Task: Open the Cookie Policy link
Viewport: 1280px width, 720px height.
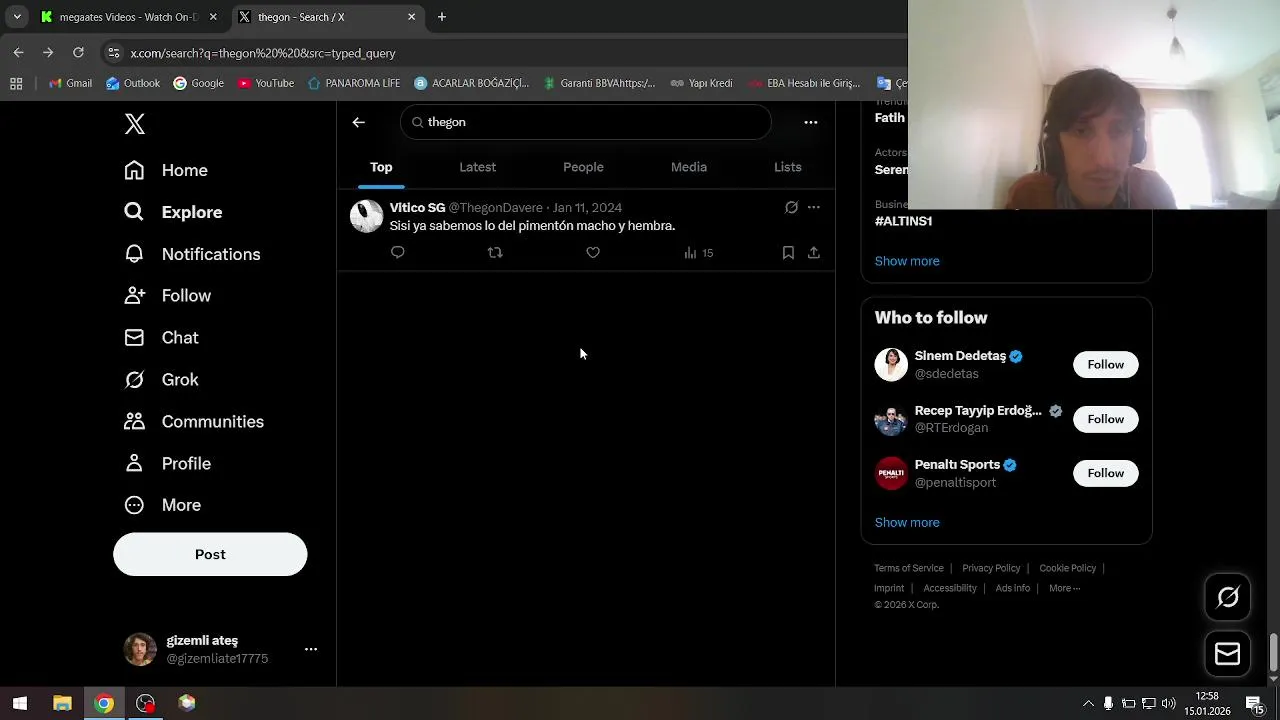Action: [x=1068, y=568]
